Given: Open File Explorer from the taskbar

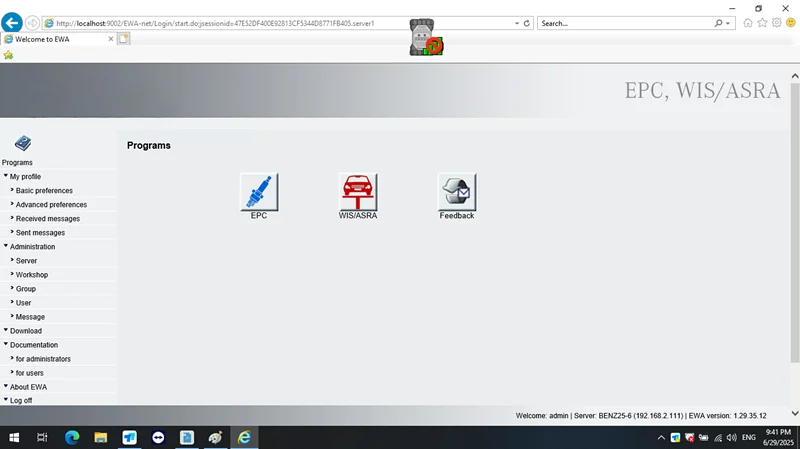Looking at the screenshot, I should pyautogui.click(x=101, y=437).
